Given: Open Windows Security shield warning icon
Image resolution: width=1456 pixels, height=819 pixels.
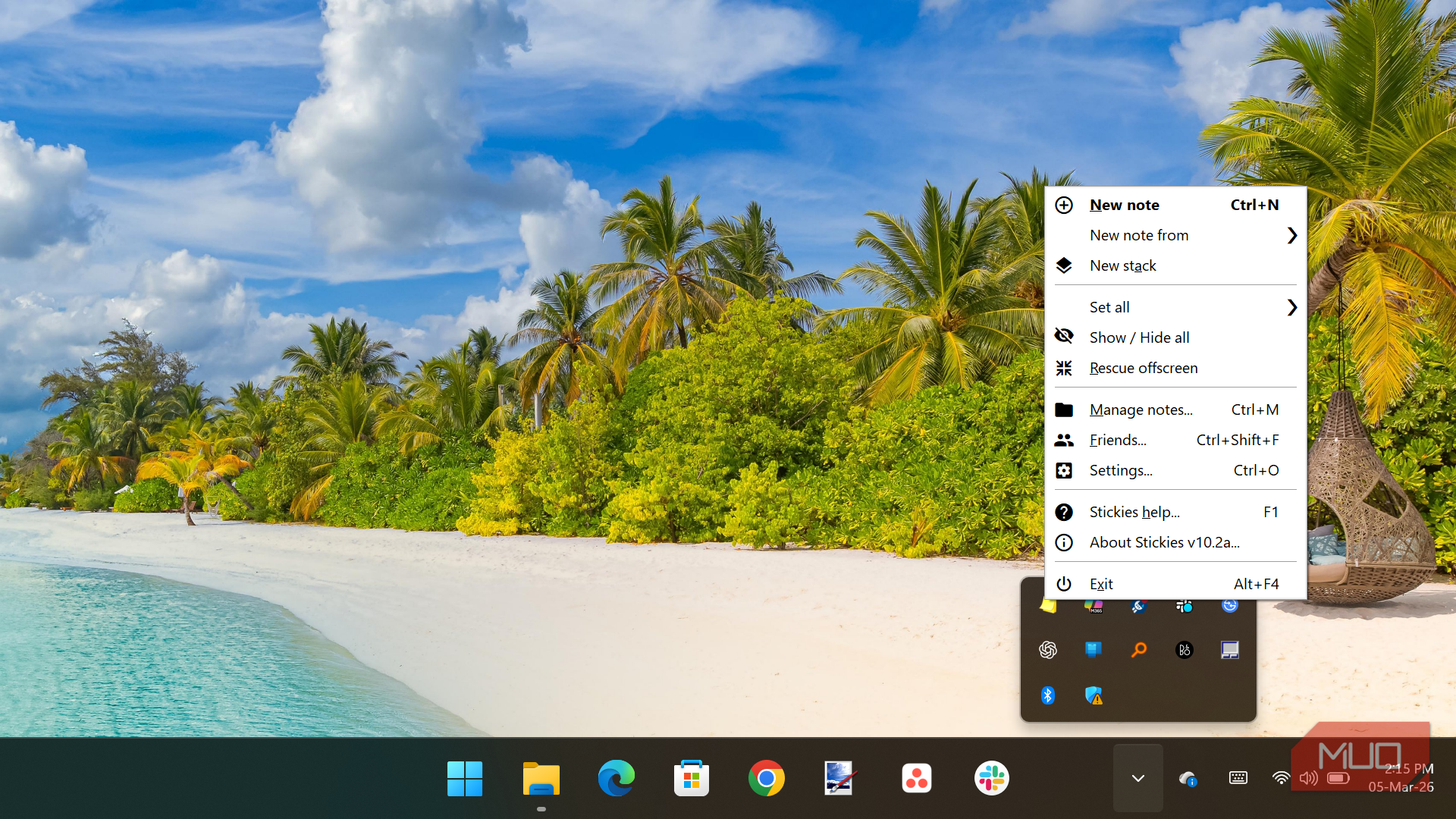Looking at the screenshot, I should (x=1094, y=695).
